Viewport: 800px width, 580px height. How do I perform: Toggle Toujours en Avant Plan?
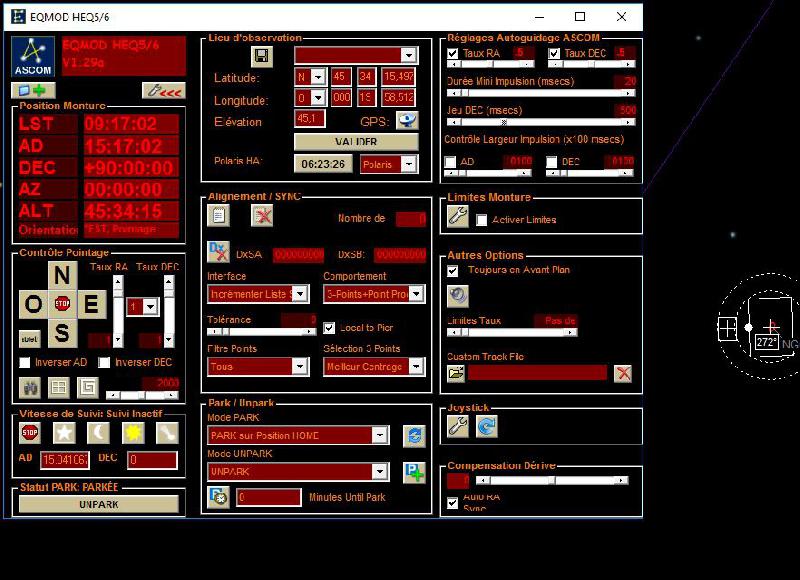coord(453,270)
